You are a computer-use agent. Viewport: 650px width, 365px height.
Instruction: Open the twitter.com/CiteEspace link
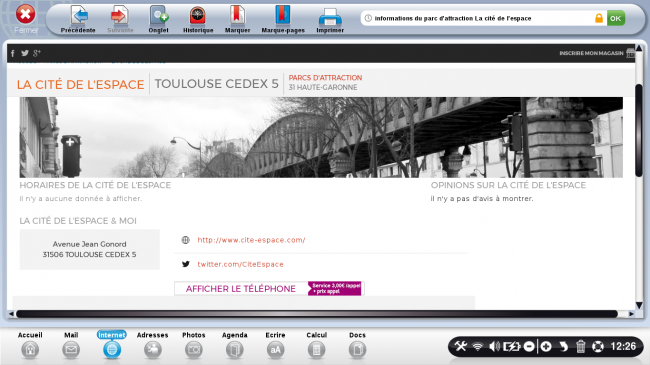pyautogui.click(x=240, y=264)
